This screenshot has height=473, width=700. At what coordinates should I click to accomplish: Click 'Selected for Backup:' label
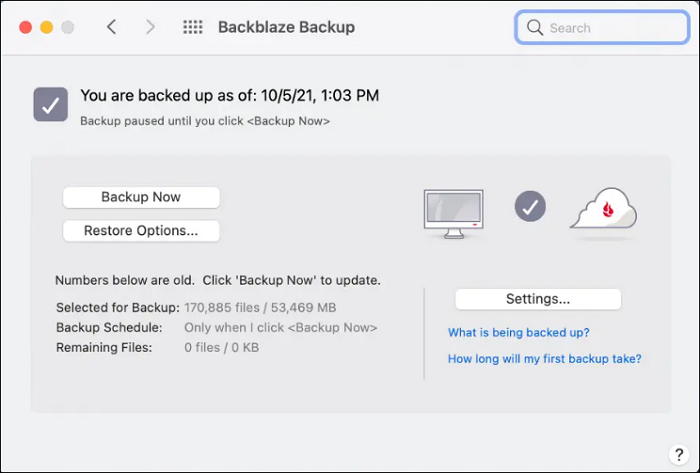click(118, 307)
